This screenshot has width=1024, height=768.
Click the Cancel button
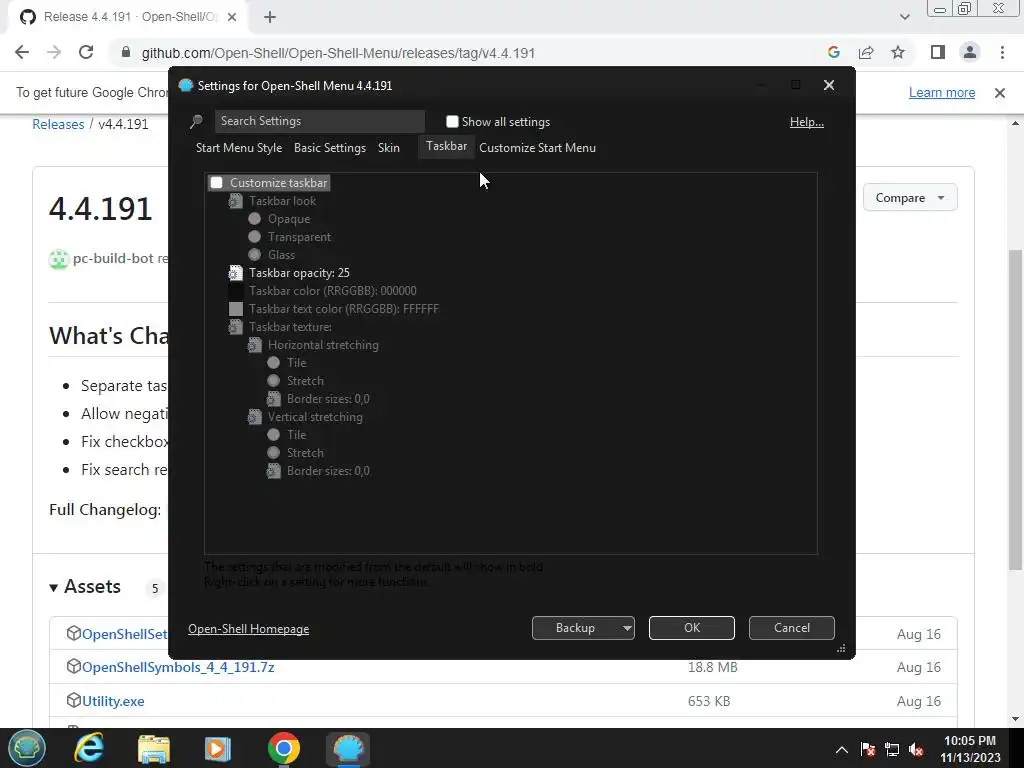point(792,628)
